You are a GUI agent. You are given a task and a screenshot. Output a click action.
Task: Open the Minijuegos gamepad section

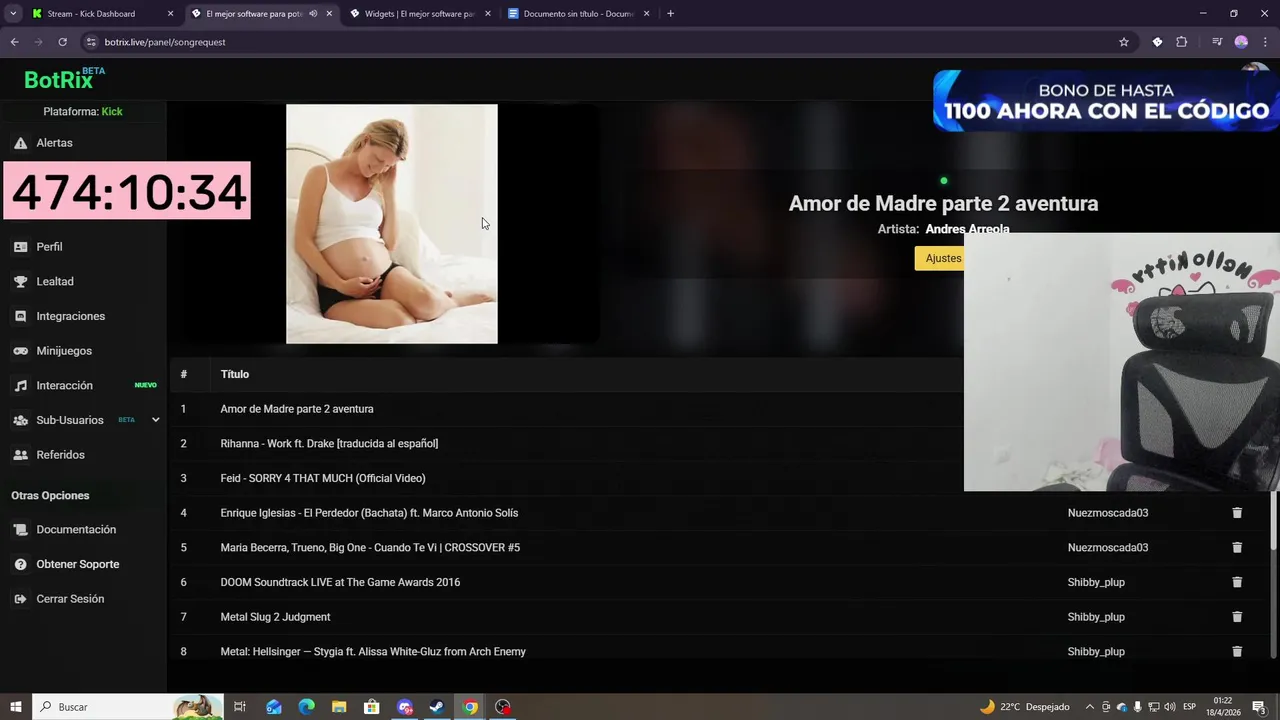tap(63, 351)
